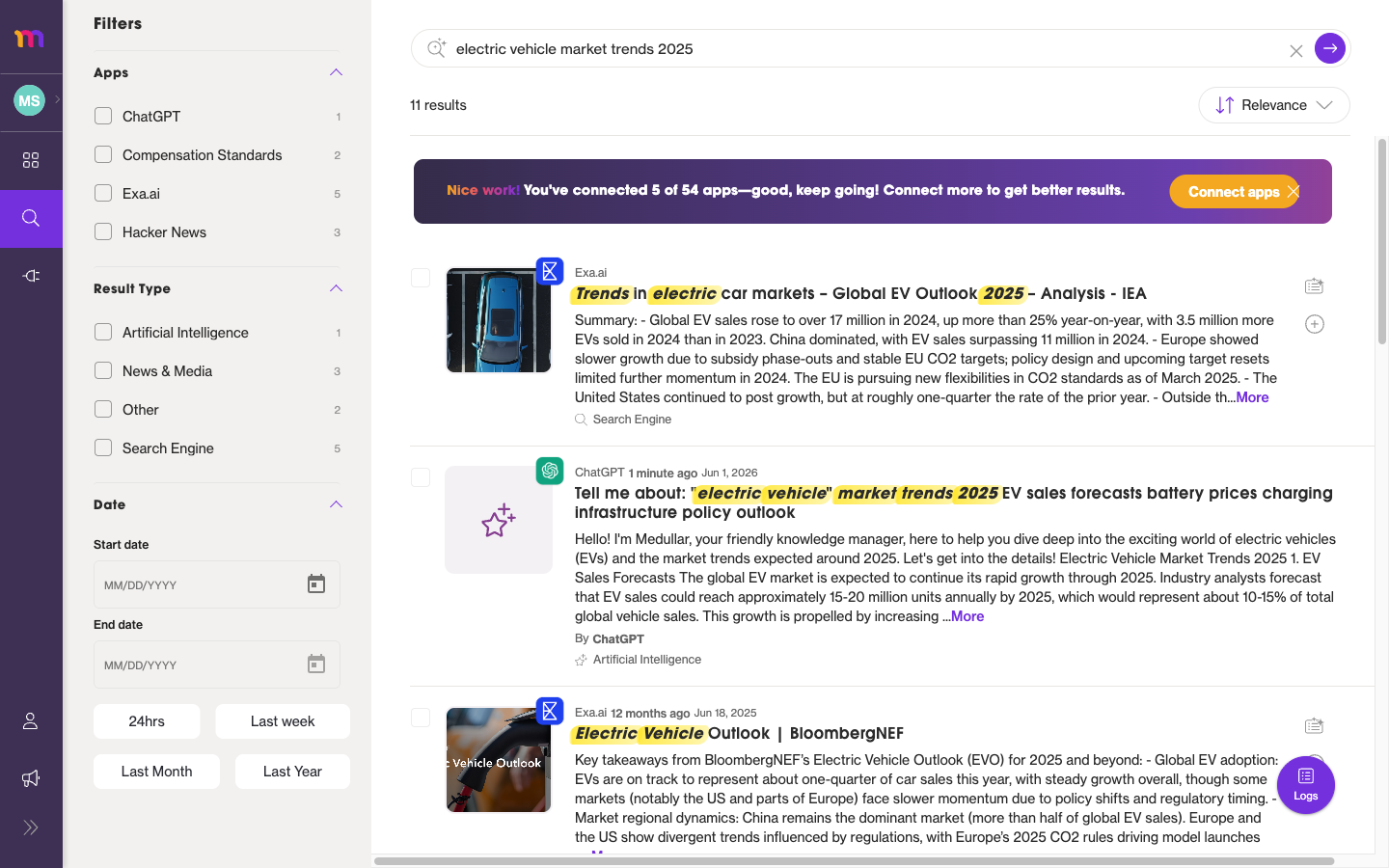Filter by Last Month
This screenshot has width=1389, height=868.
(x=156, y=772)
